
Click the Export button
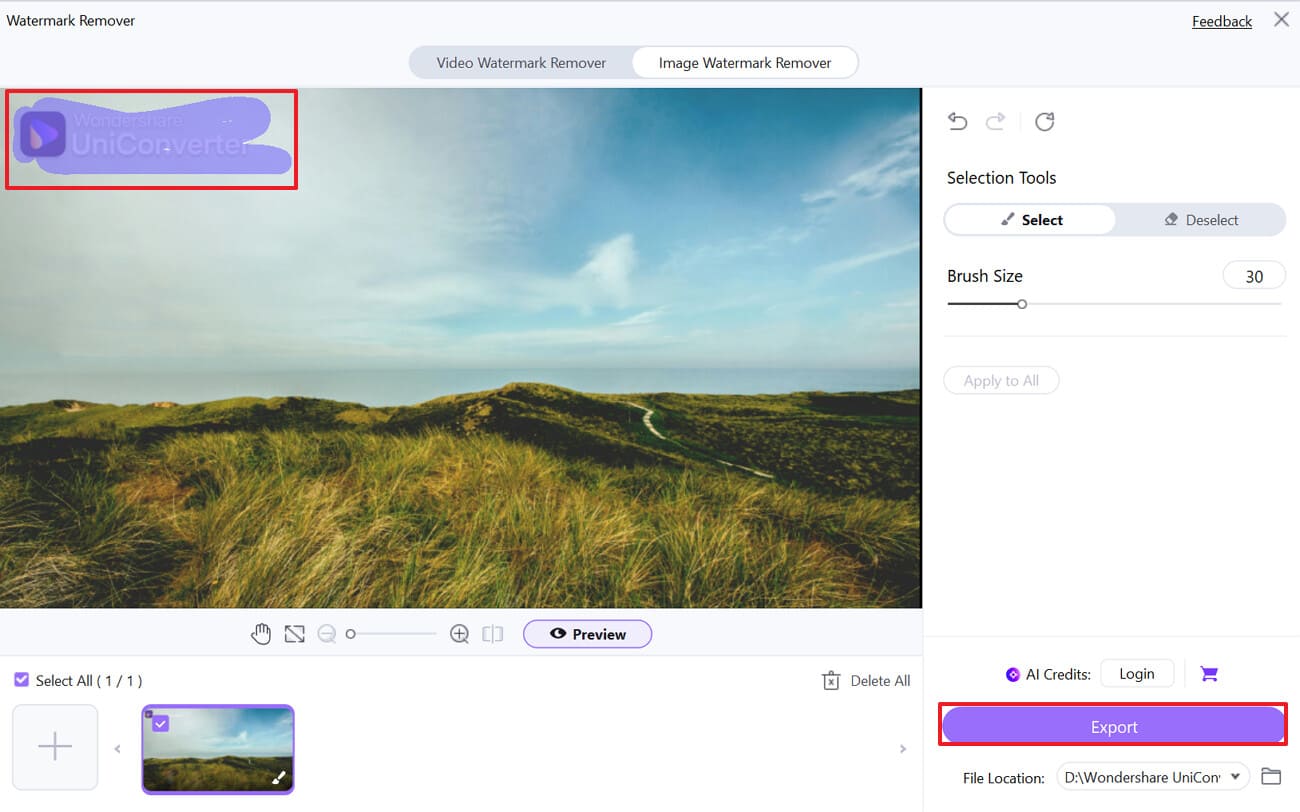(x=1113, y=727)
